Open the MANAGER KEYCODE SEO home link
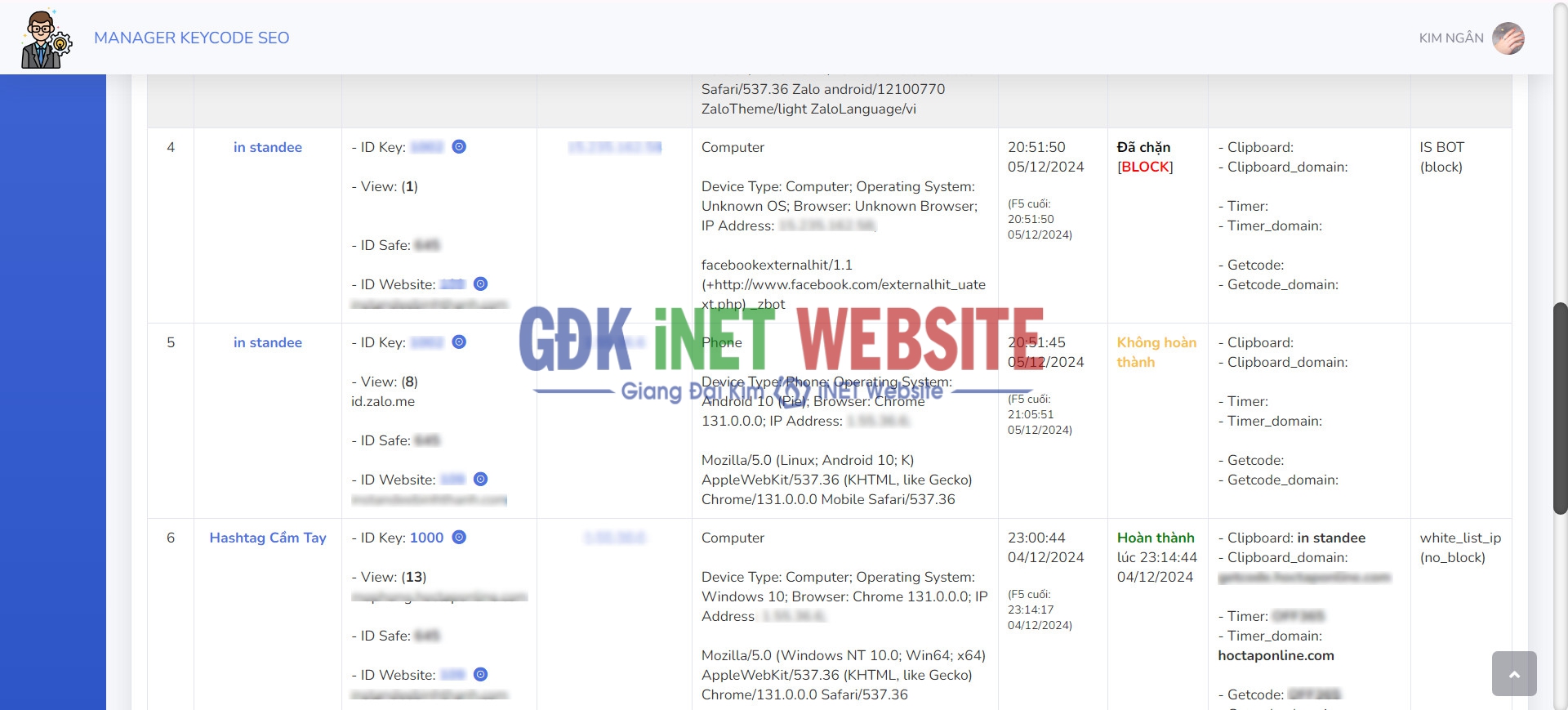The width and height of the screenshot is (1568, 710). pos(191,38)
